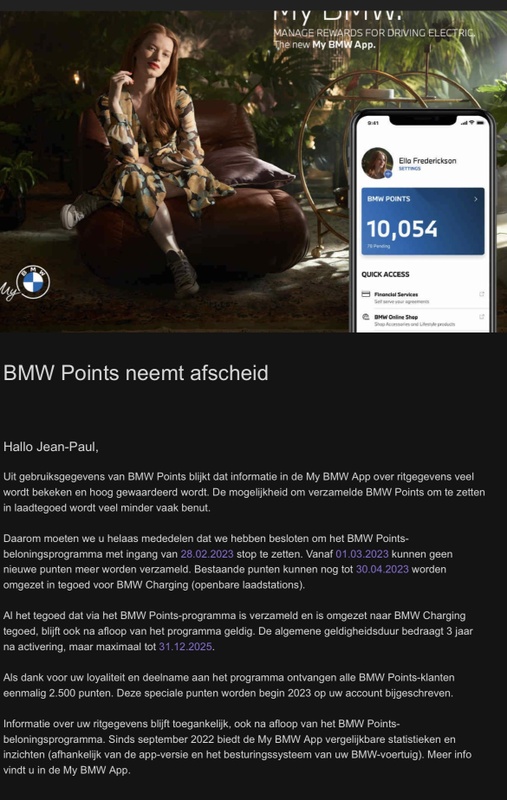Click the BMW Points card chevron arrow
Image resolution: width=507 pixels, height=800 pixels.
pos(475,199)
